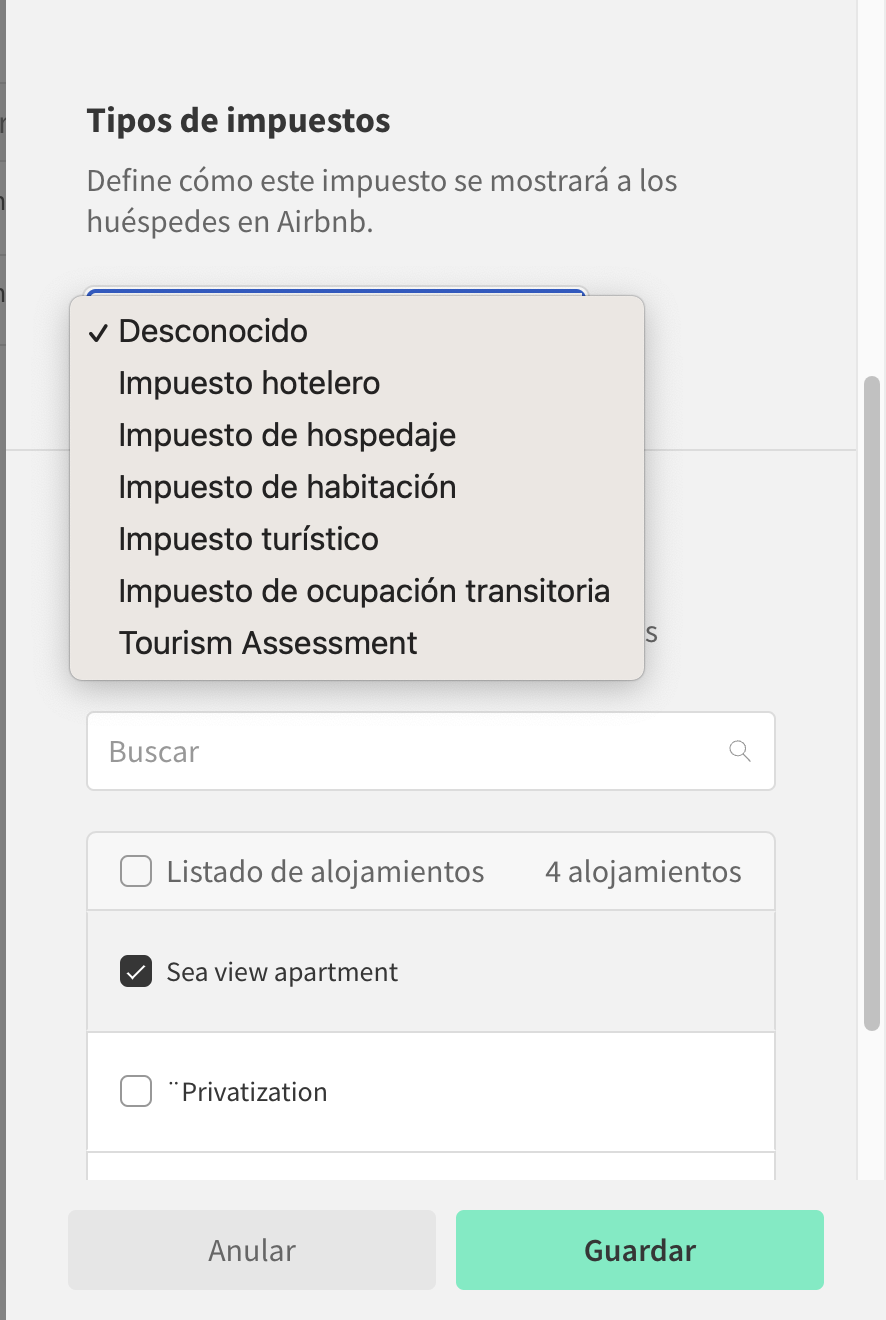This screenshot has height=1320, width=886.
Task: Choose Impuesto turístico tax type
Action: [248, 539]
